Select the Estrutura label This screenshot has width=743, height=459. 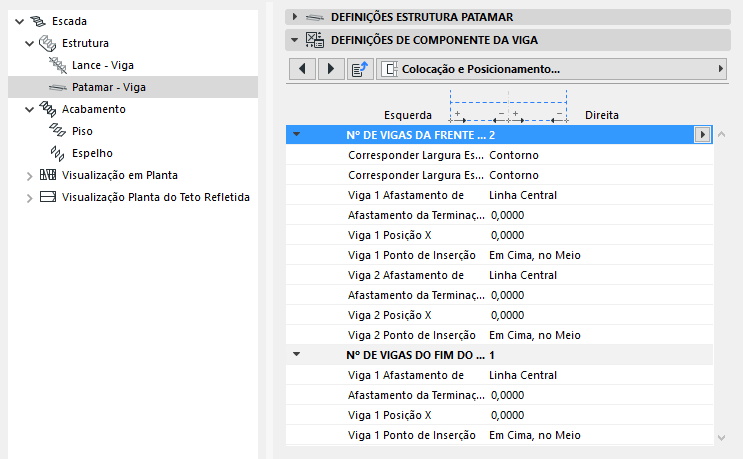85,43
